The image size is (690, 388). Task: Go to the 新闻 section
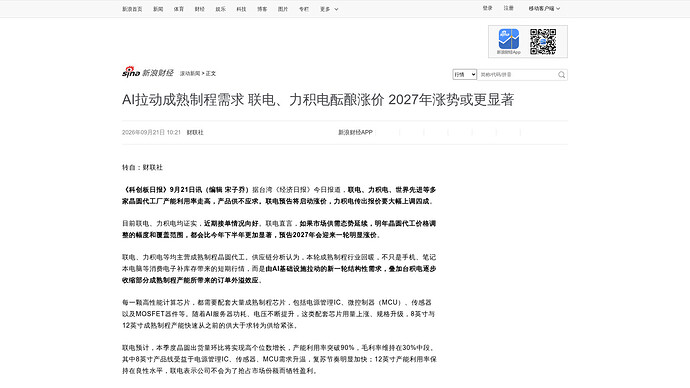coord(158,9)
